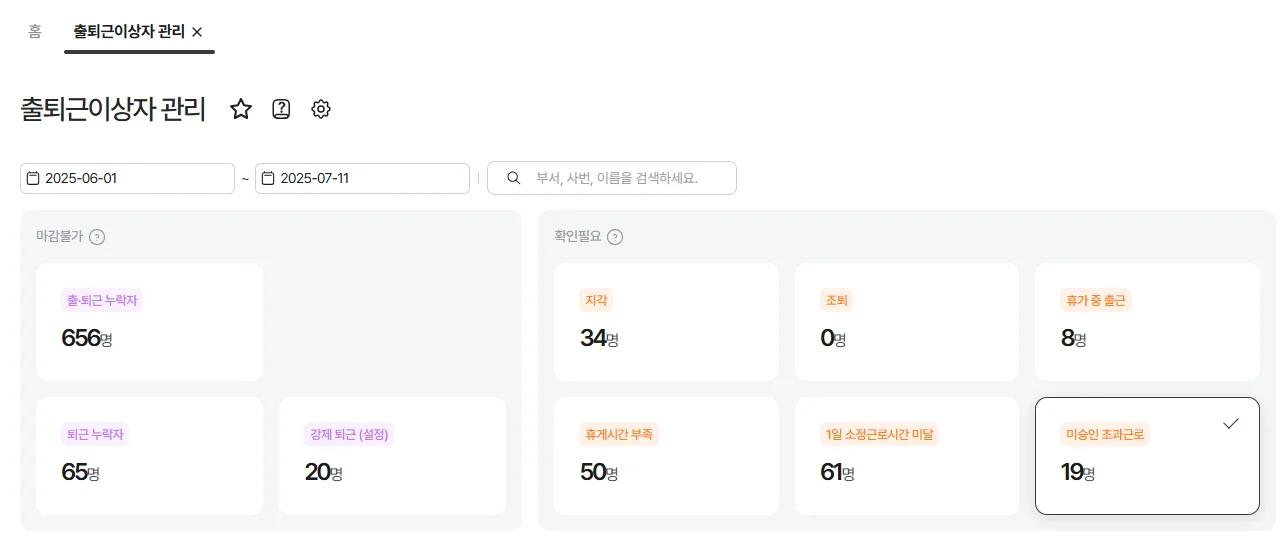
Task: Filter by 강제 퇴근 (설정) card
Action: [x=391, y=455]
